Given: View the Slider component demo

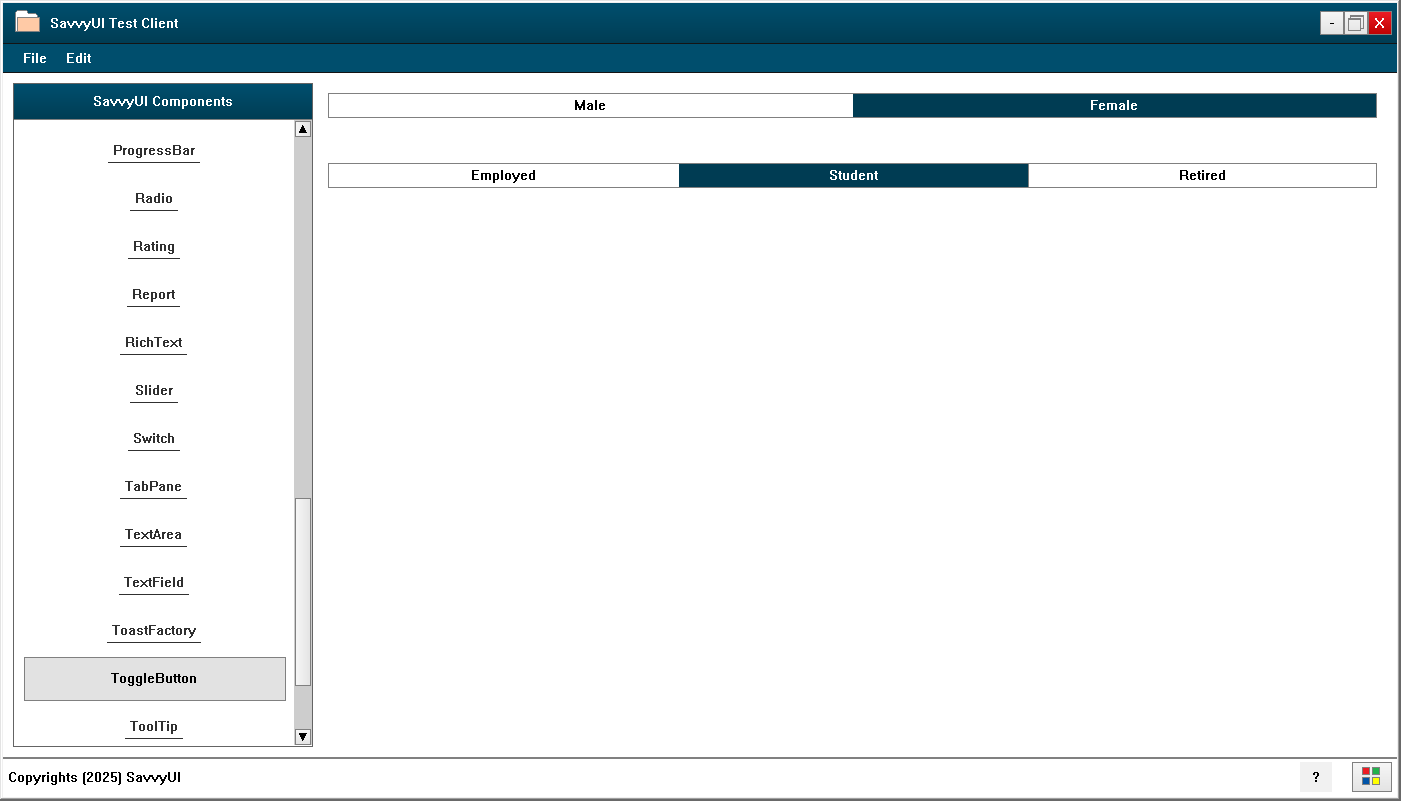Looking at the screenshot, I should 153,390.
